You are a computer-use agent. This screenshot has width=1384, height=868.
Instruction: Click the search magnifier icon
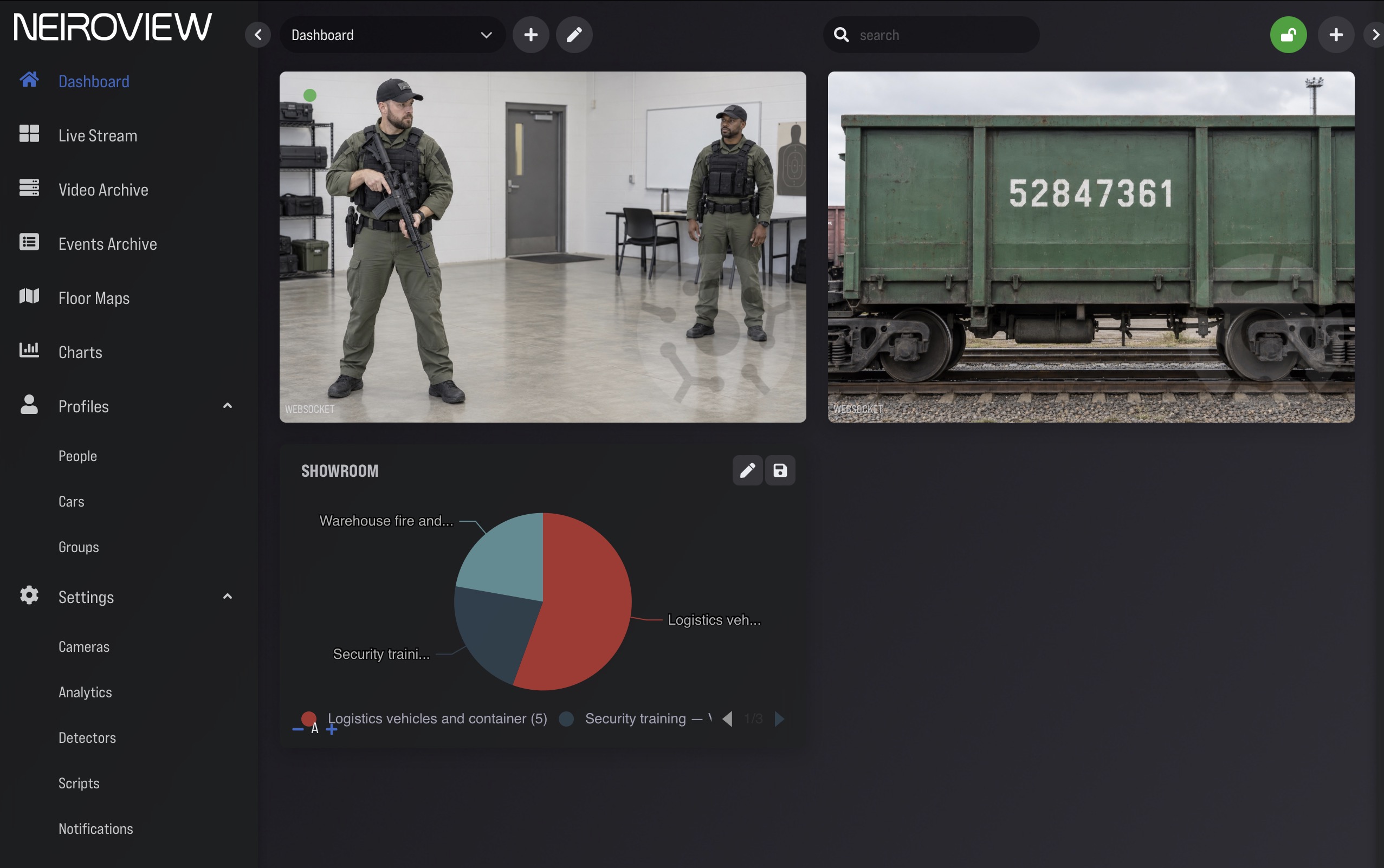pyautogui.click(x=842, y=35)
